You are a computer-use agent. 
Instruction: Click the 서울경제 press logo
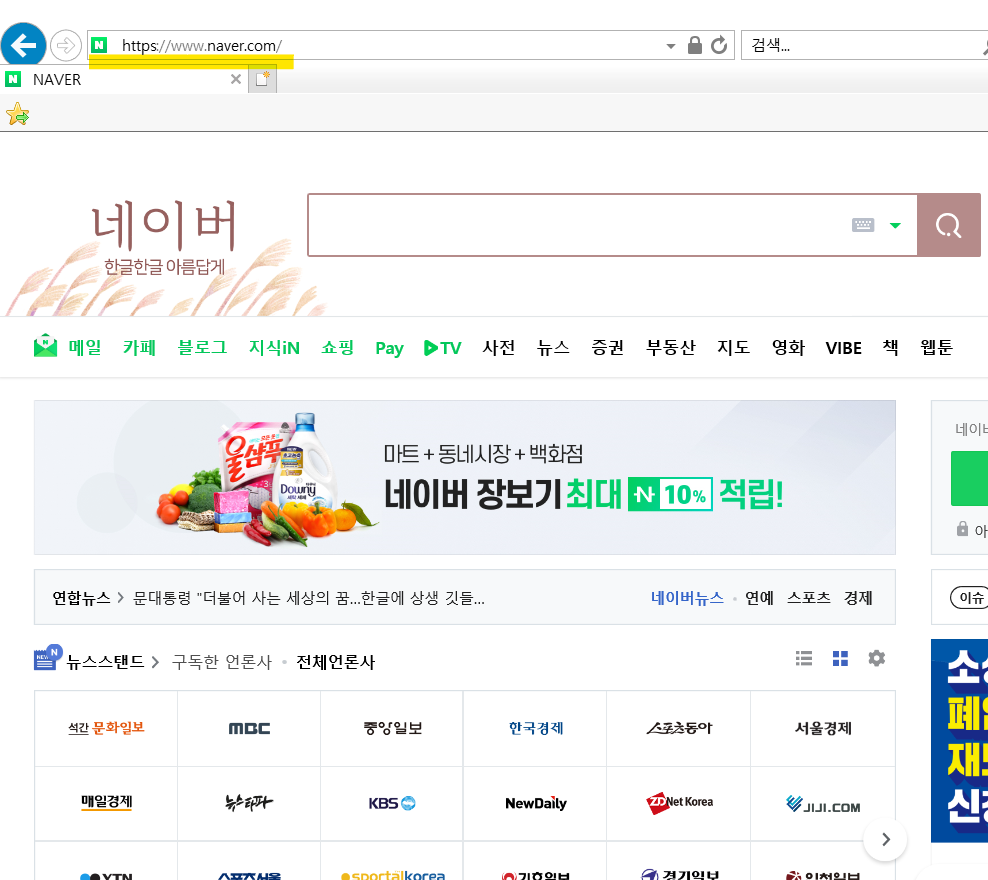point(823,728)
